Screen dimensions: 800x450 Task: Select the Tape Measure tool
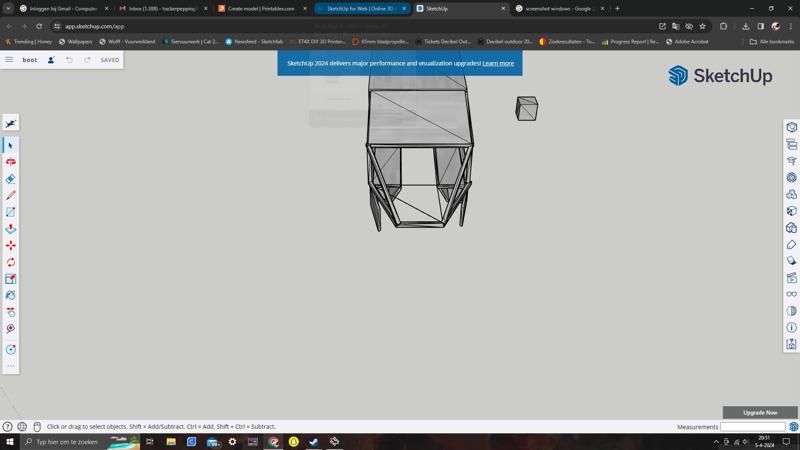11,312
